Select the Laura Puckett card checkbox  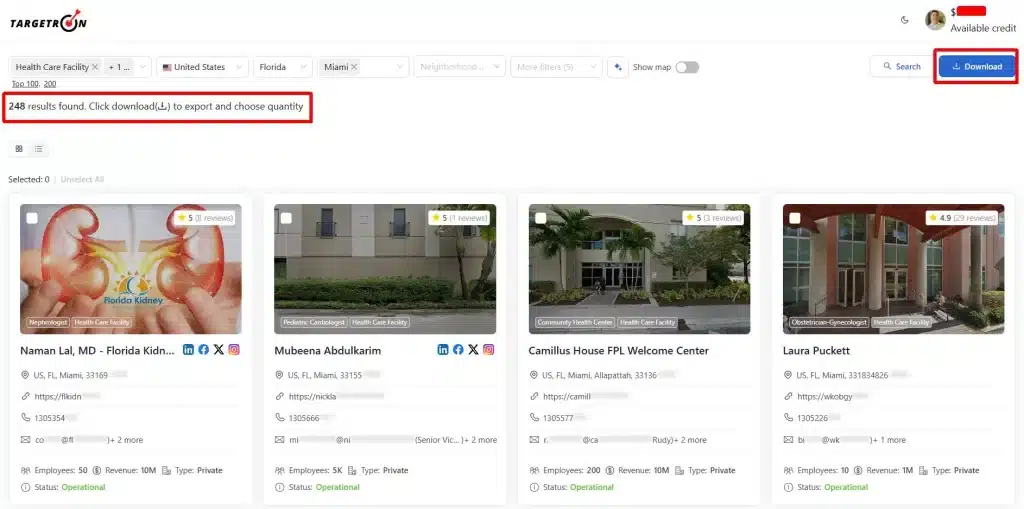tap(795, 218)
